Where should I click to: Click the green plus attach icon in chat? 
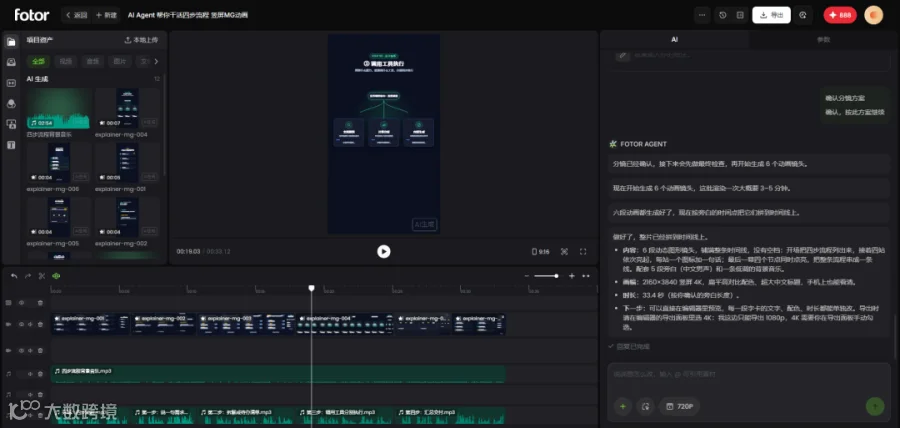tap(622, 407)
